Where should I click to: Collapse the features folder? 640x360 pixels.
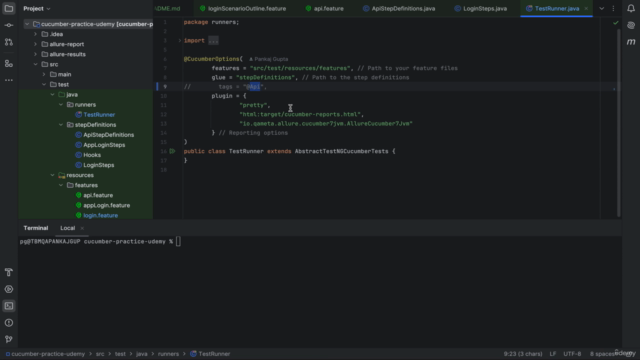[x=61, y=185]
